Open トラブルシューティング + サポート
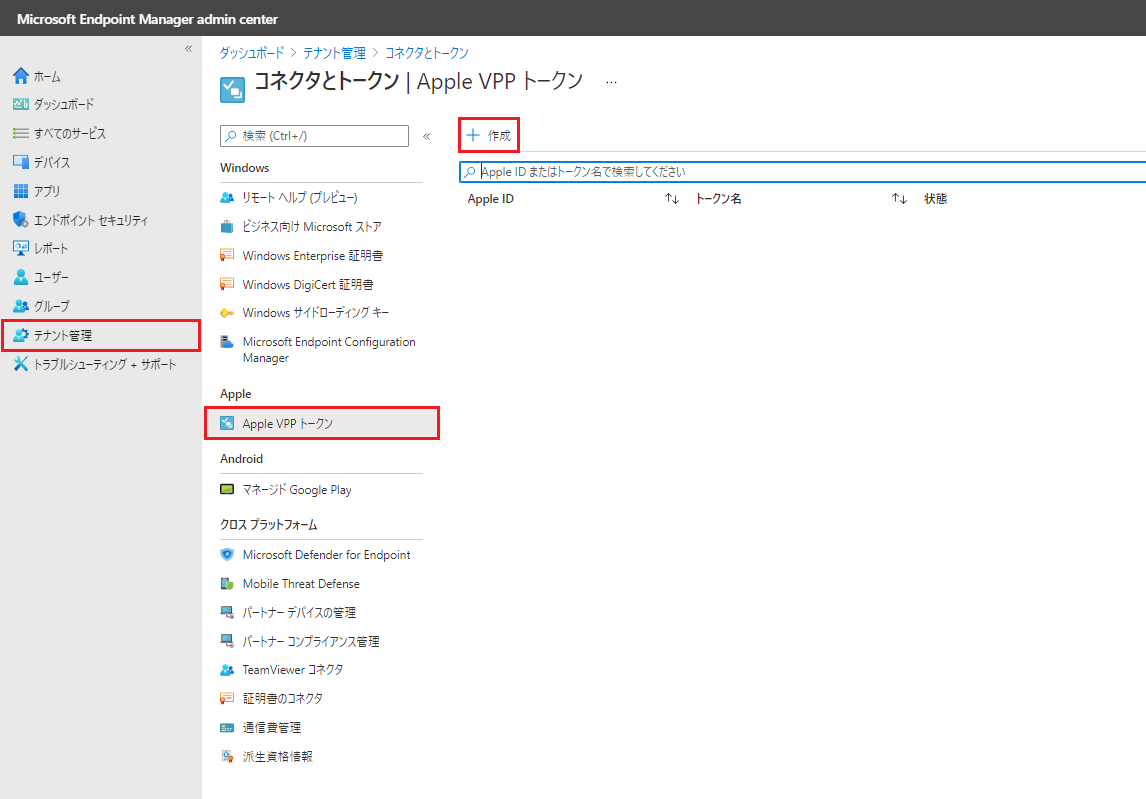Screen dimensions: 1146x799 coord(105,364)
